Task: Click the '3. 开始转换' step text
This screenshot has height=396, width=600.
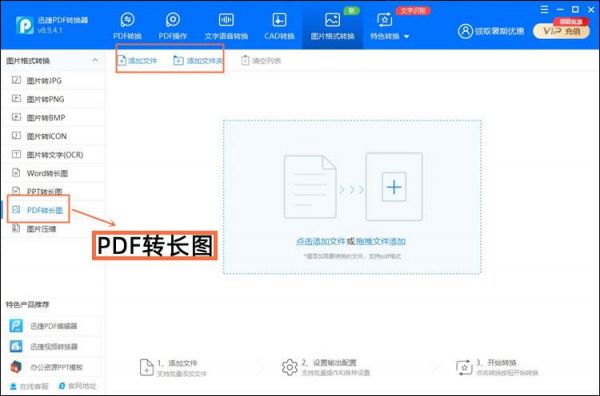Action: 496,362
